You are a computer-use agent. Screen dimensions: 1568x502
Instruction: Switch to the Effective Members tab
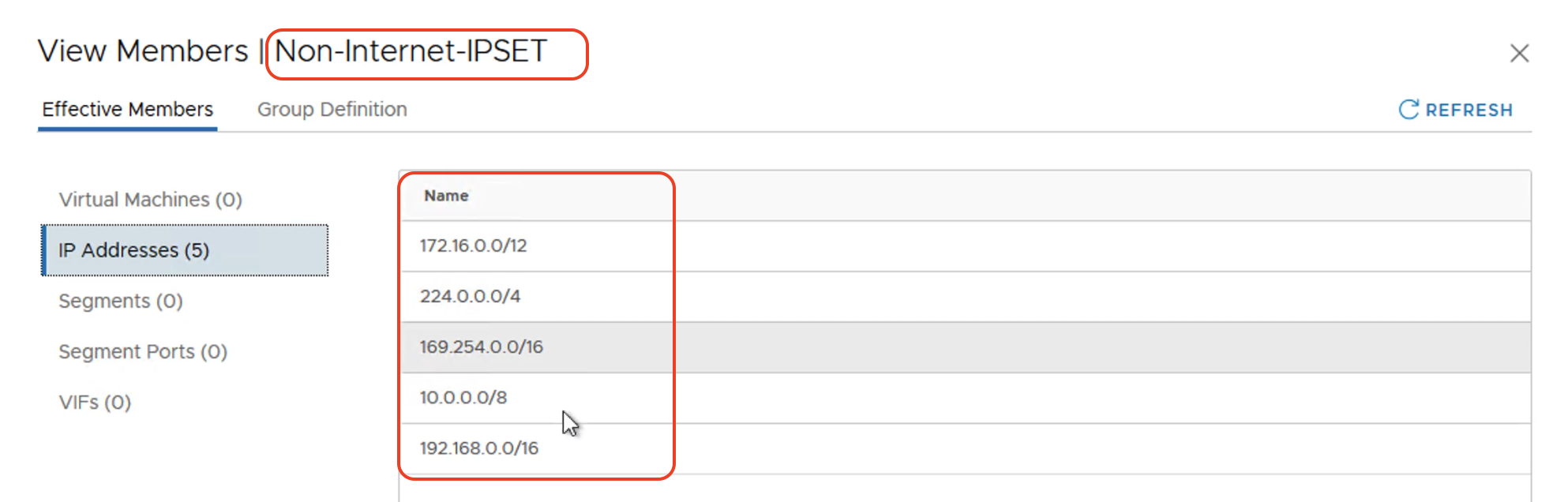pos(128,109)
